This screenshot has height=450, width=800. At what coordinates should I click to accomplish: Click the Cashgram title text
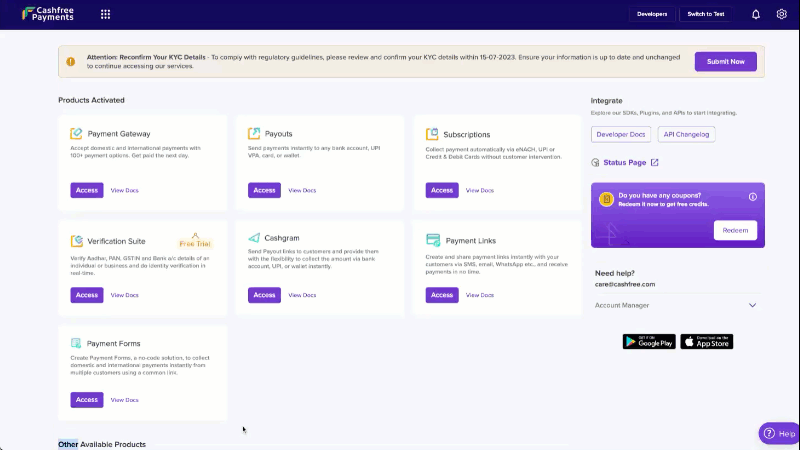282,238
